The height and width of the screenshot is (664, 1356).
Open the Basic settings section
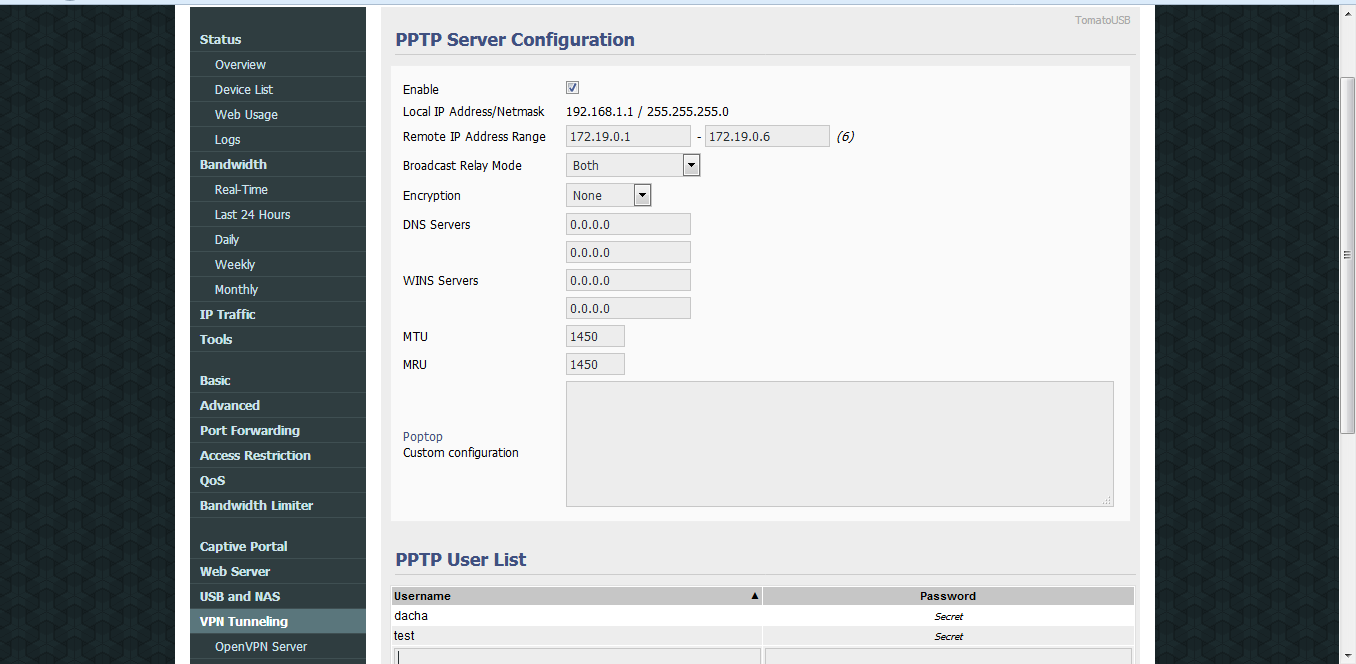(x=278, y=380)
